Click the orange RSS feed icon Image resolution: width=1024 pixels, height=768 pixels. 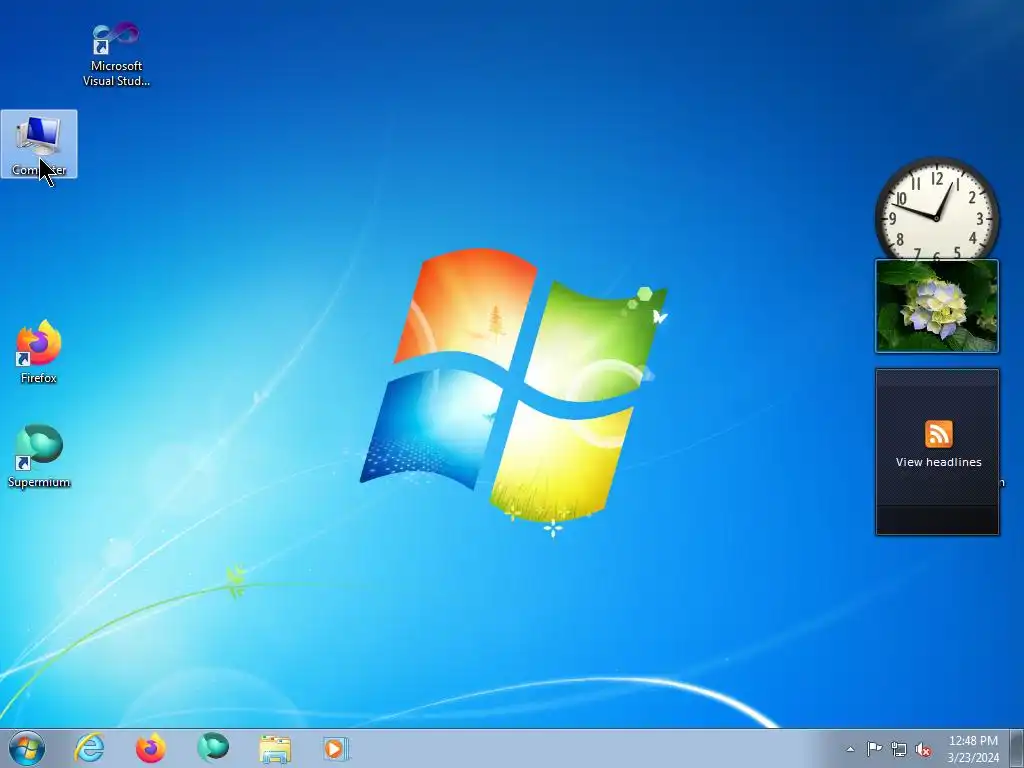pyautogui.click(x=938, y=434)
